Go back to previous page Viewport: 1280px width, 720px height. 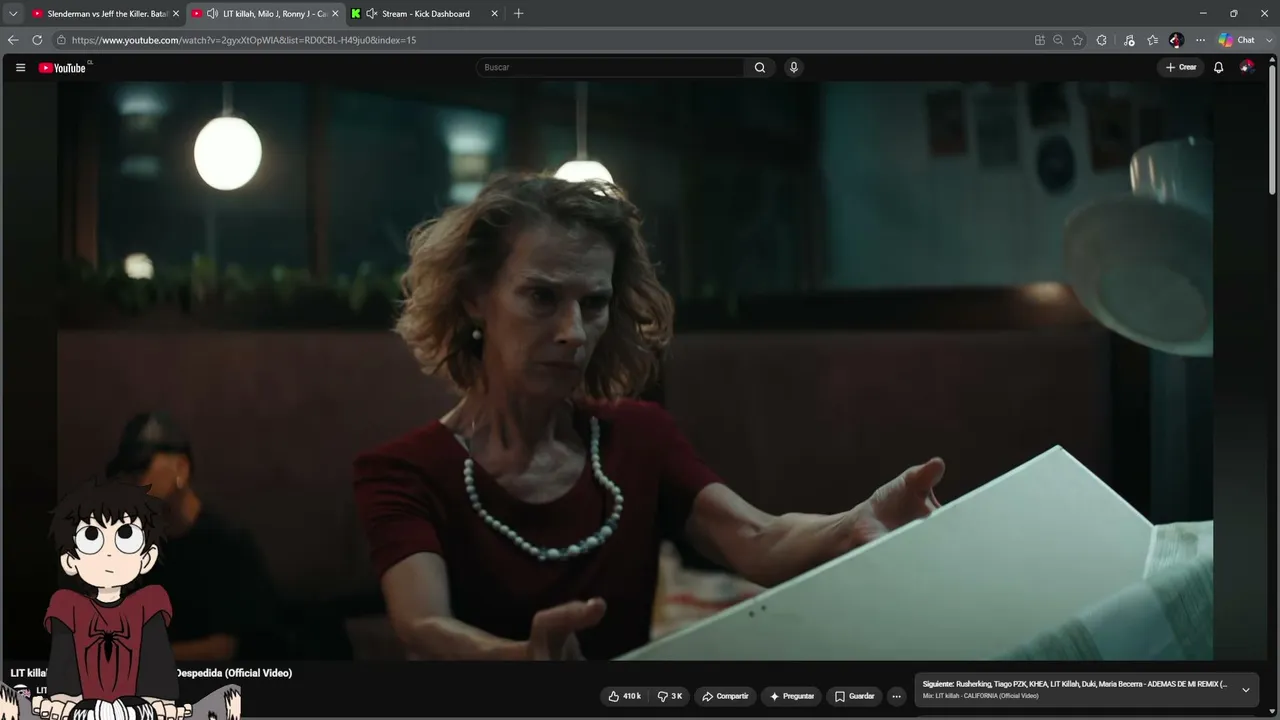click(x=13, y=40)
